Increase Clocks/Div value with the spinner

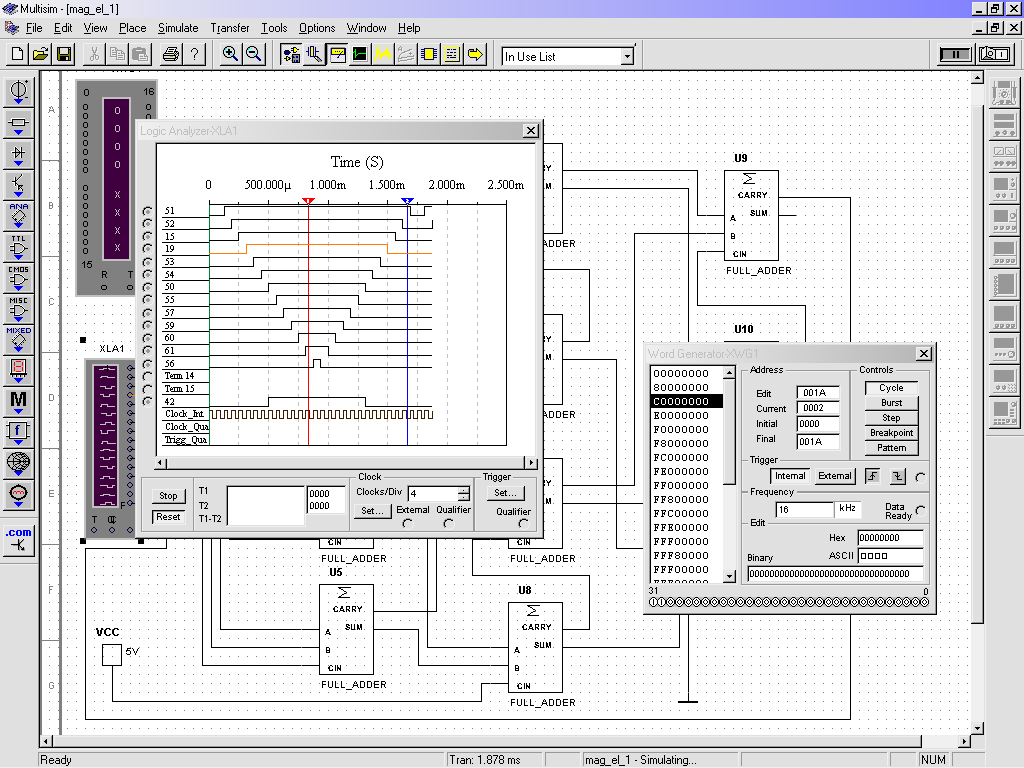coord(463,490)
